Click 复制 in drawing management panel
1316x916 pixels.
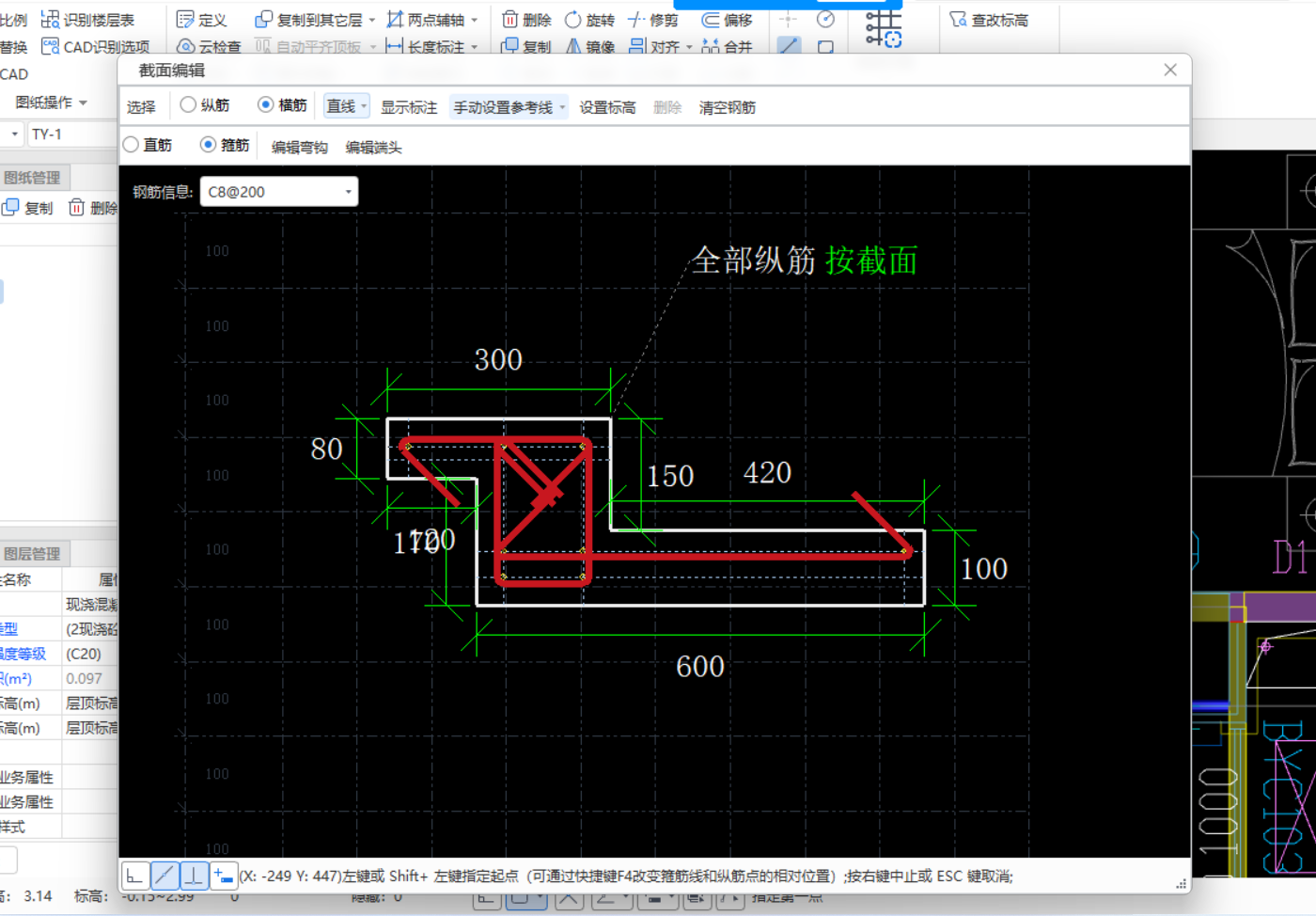(x=28, y=208)
